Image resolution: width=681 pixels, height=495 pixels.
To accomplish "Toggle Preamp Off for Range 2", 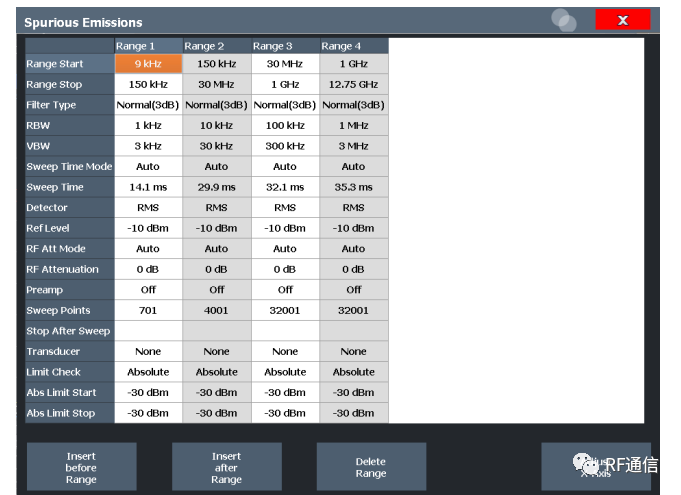I will [x=217, y=290].
